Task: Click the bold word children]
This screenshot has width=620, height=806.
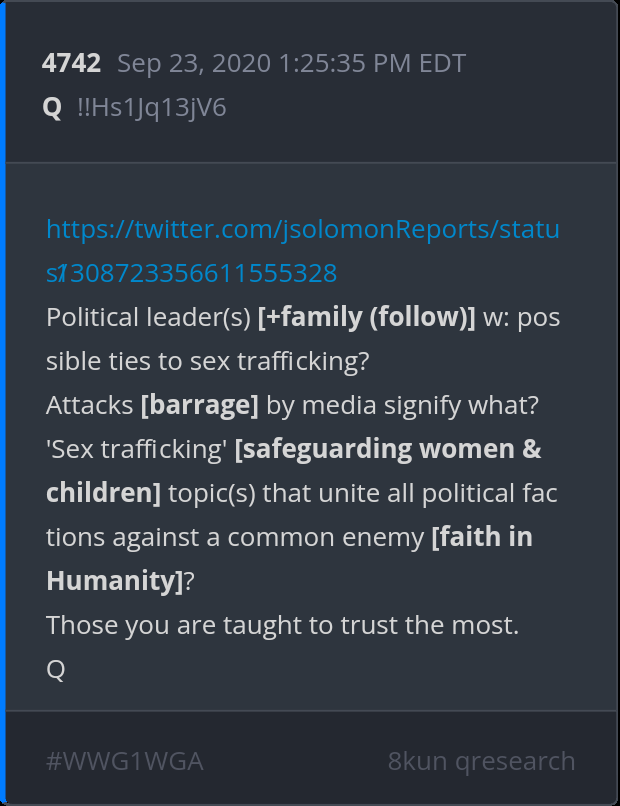Action: (x=103, y=493)
